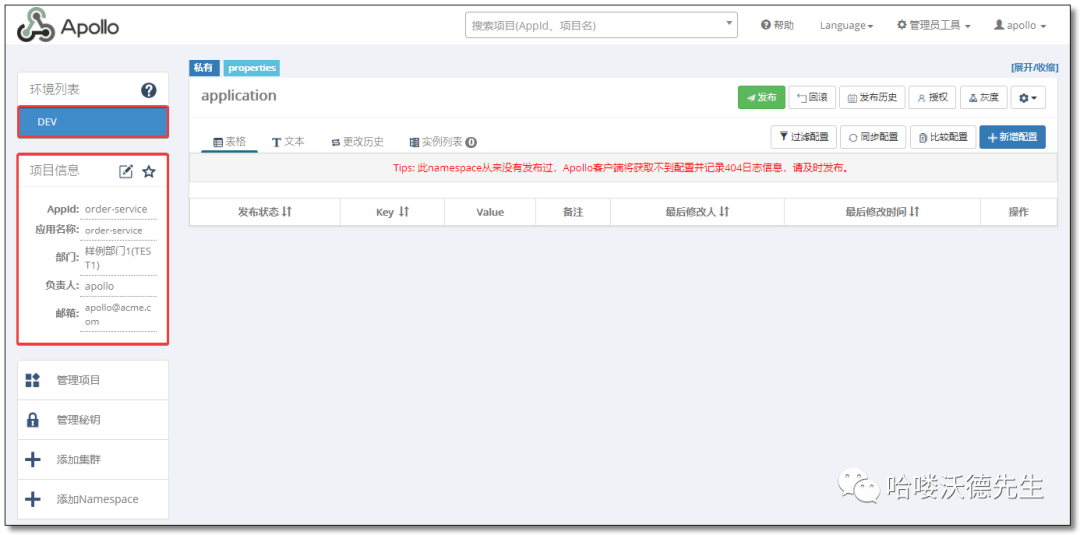Click the 备注 column header
Screen dimensions: 1080x535
(573, 212)
